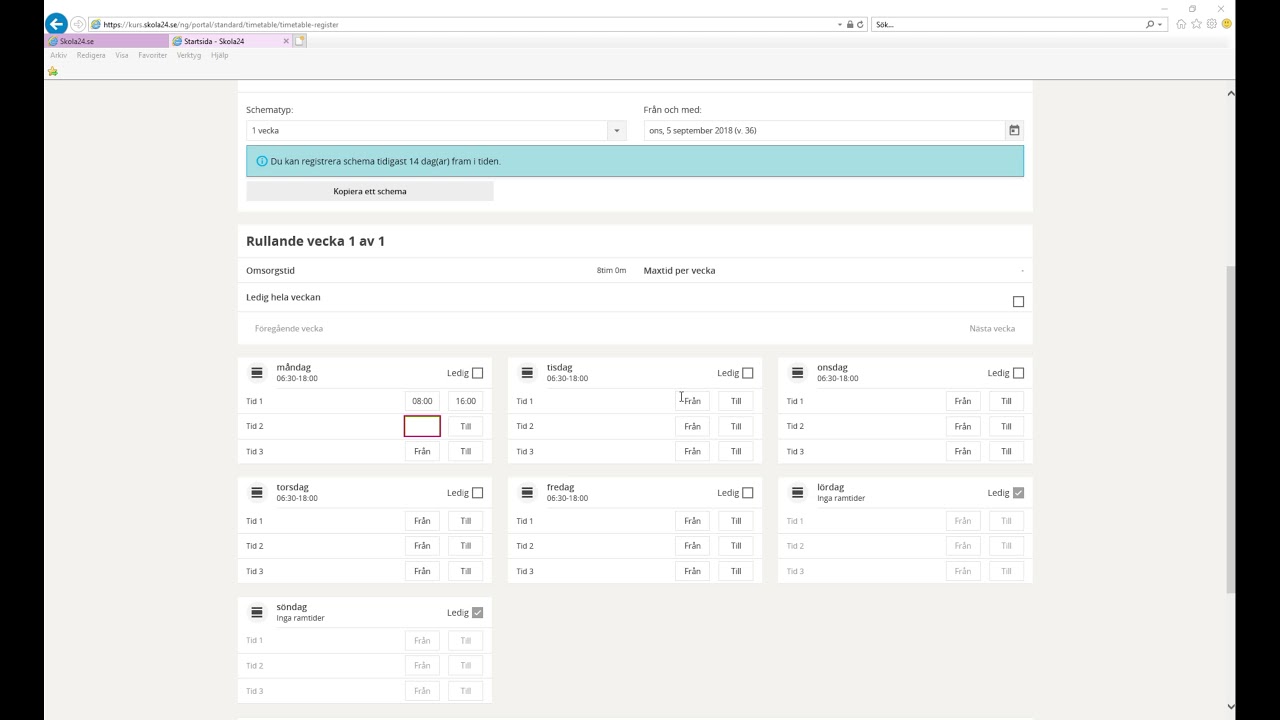
Task: Click the empty måndag Tid 2 Från field
Action: (x=422, y=426)
